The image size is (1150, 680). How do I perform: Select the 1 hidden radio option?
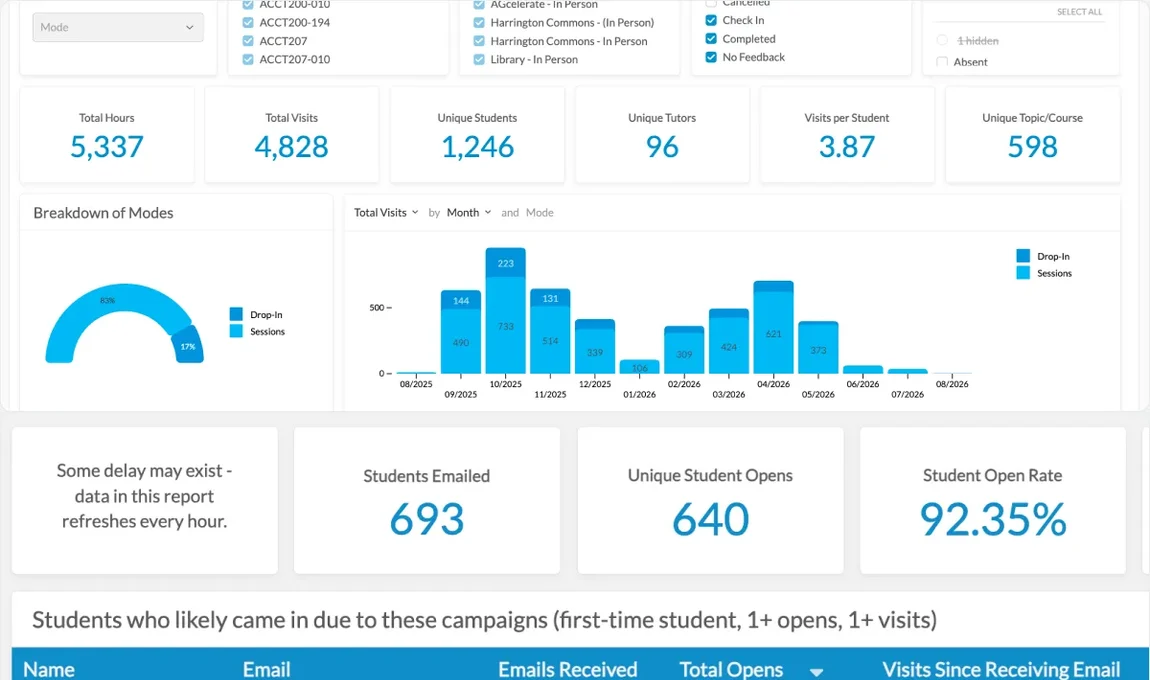pyautogui.click(x=942, y=40)
